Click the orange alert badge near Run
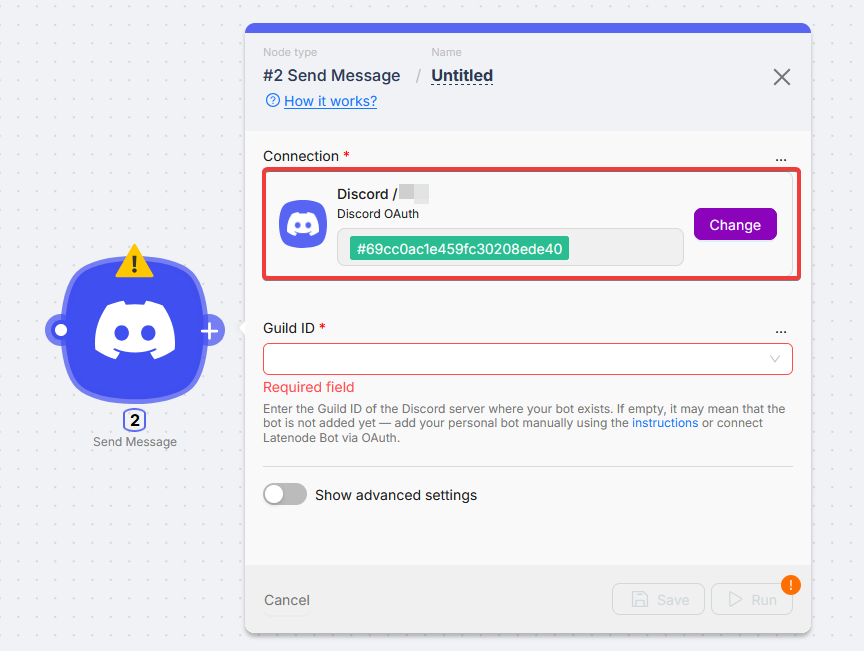This screenshot has height=651, width=864. point(791,585)
